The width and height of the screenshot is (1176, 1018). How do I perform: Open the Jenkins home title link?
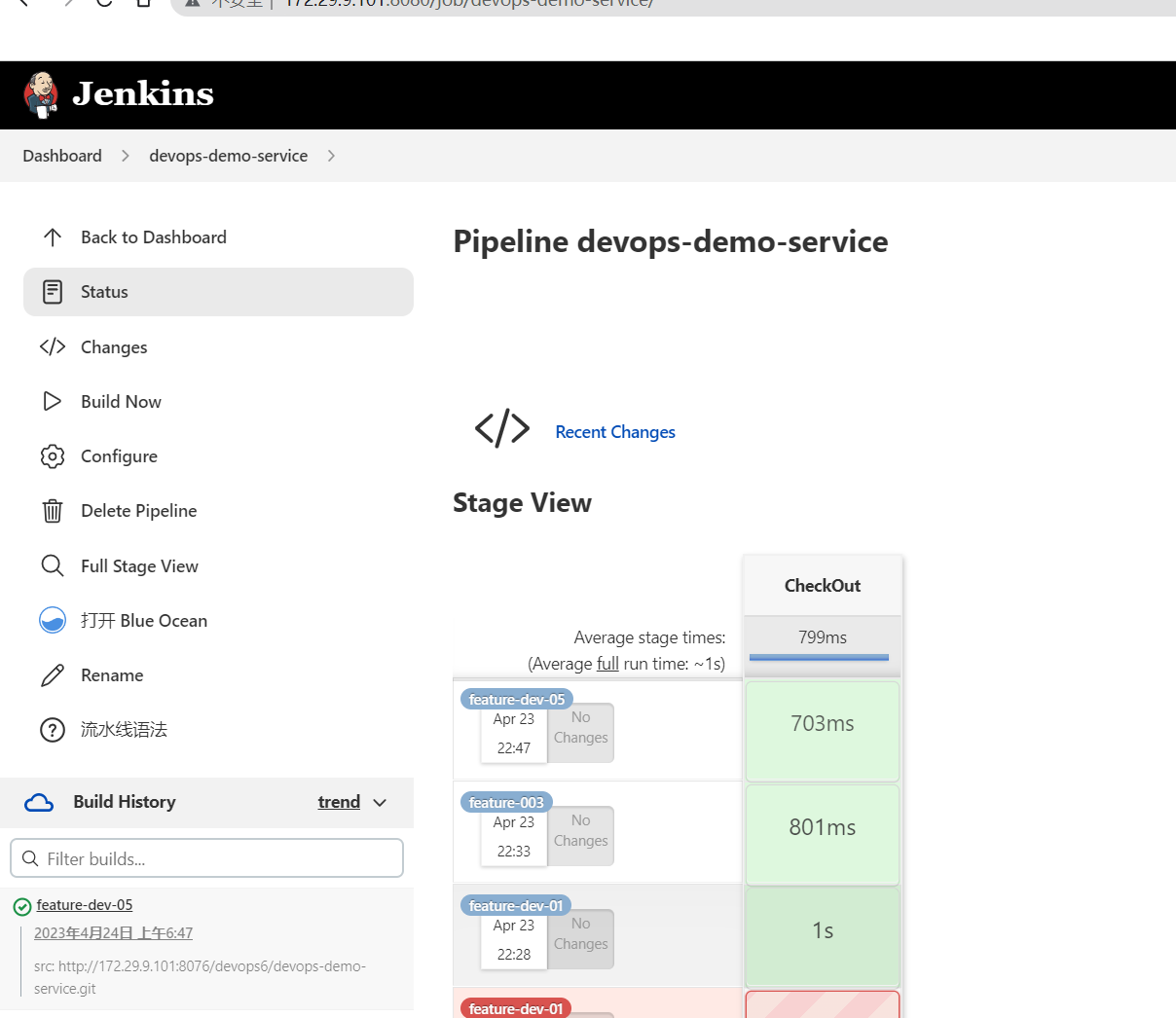[x=143, y=94]
